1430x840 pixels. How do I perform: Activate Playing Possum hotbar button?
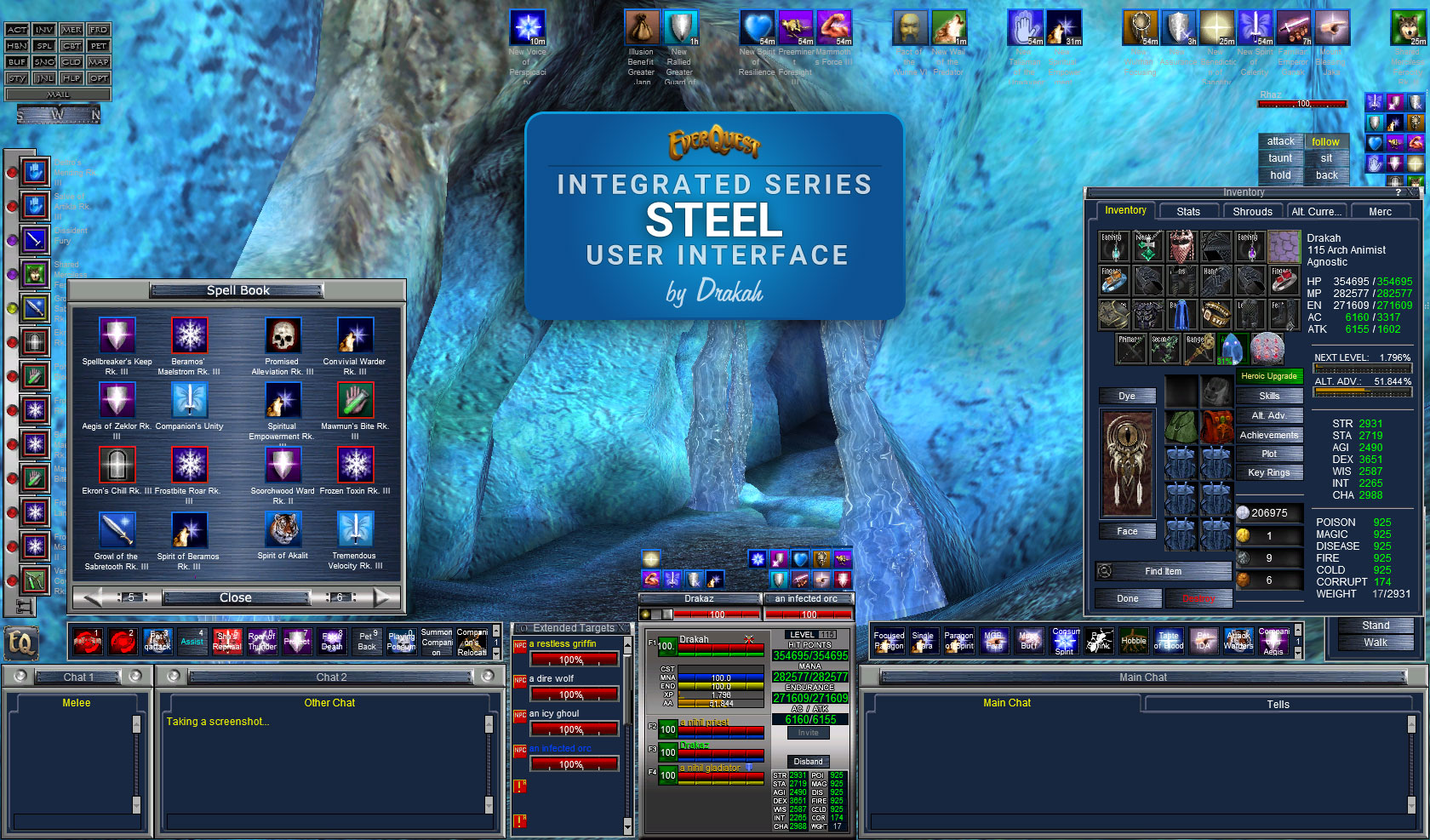(402, 641)
